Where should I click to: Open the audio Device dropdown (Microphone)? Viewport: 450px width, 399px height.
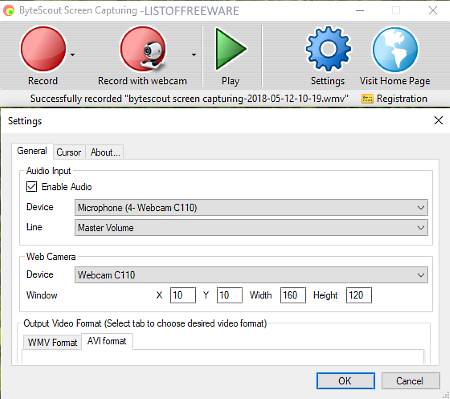(251, 208)
